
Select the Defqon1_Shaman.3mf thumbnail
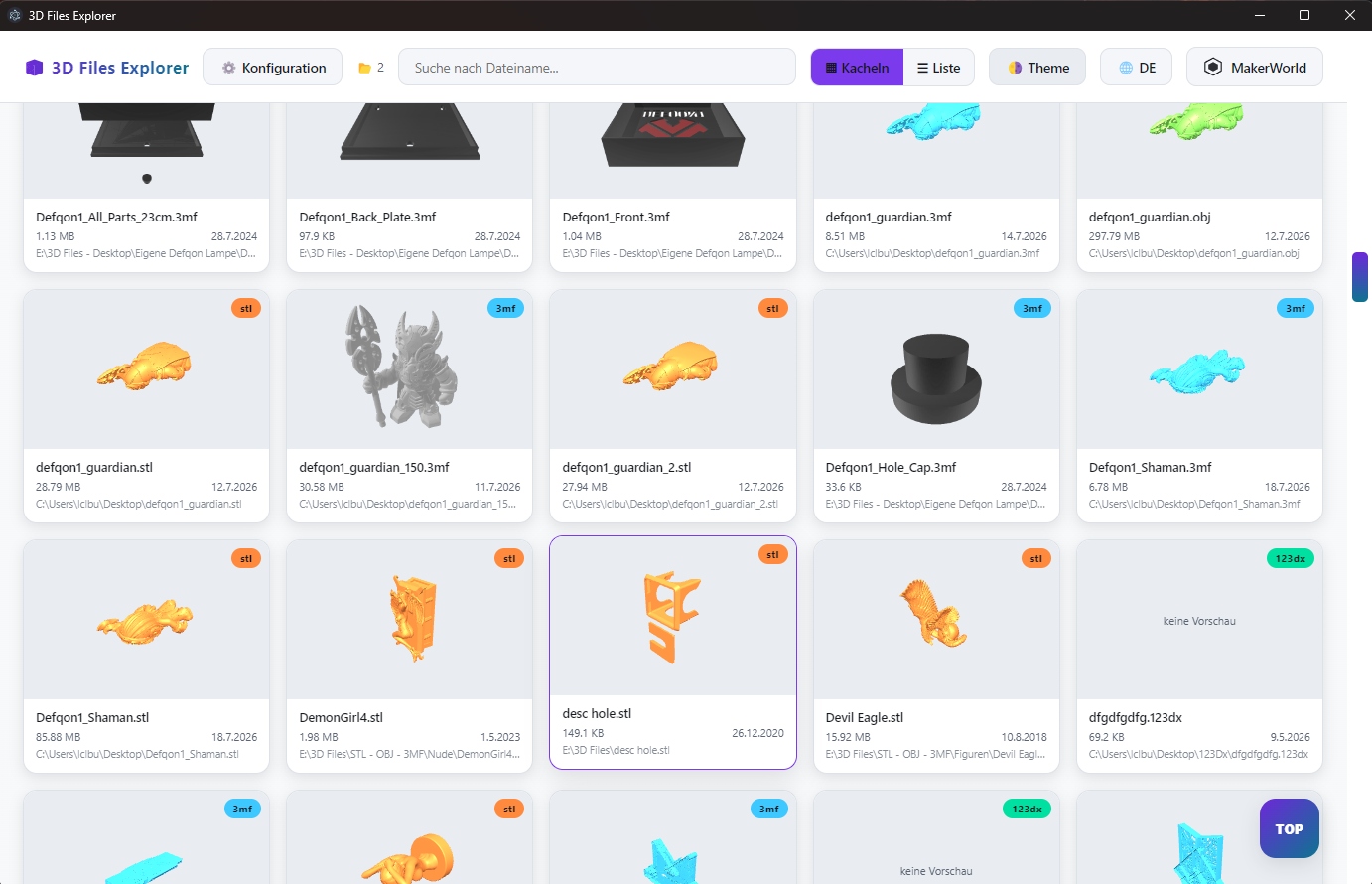1199,368
